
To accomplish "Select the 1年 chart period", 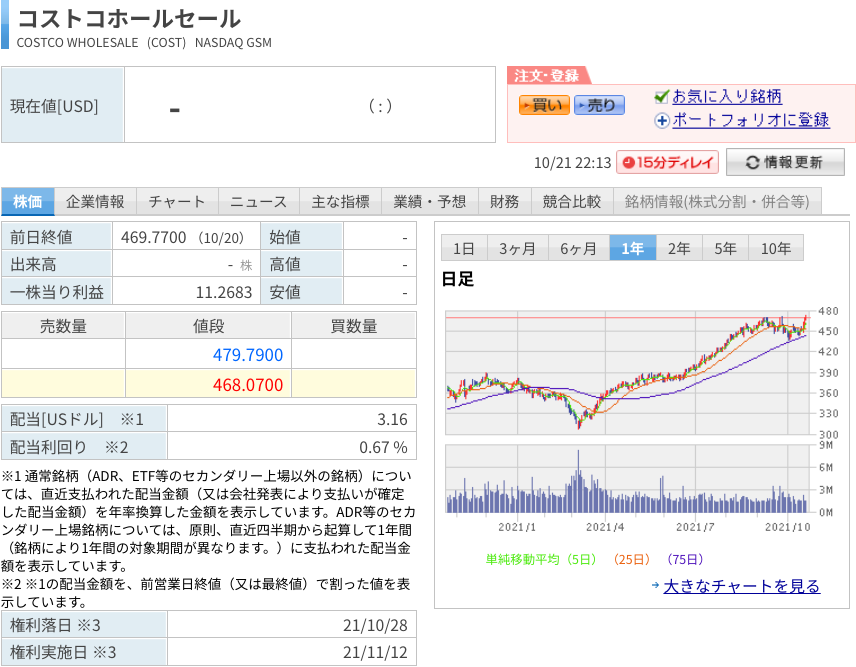I will (x=632, y=248).
